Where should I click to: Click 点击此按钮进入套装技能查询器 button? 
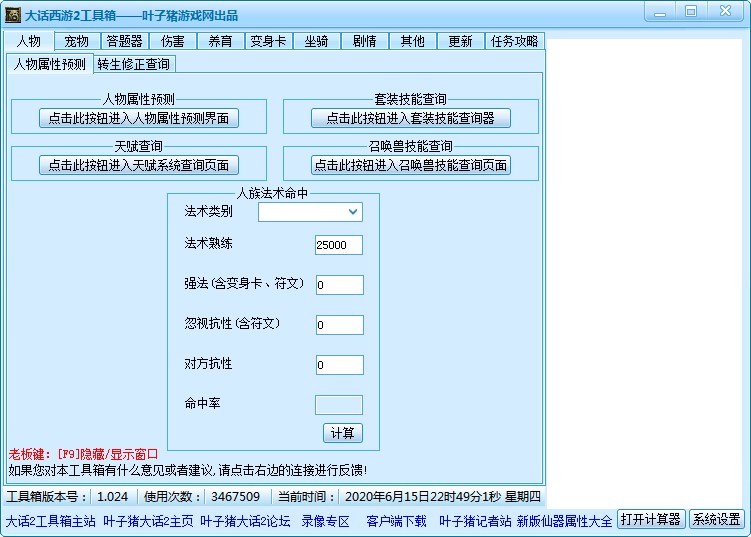point(410,118)
